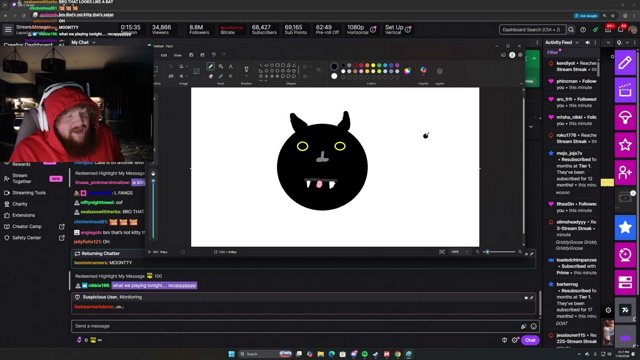
Task: Mute Activity Feed sounds with speaker icon
Action: 587,42
